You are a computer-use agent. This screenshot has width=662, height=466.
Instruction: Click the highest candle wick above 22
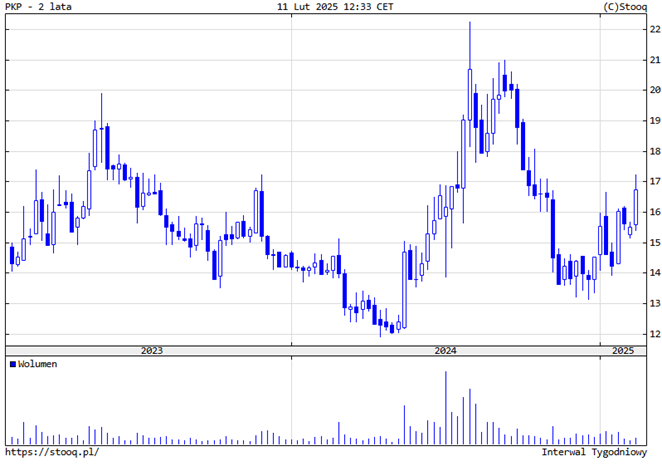pyautogui.click(x=470, y=30)
